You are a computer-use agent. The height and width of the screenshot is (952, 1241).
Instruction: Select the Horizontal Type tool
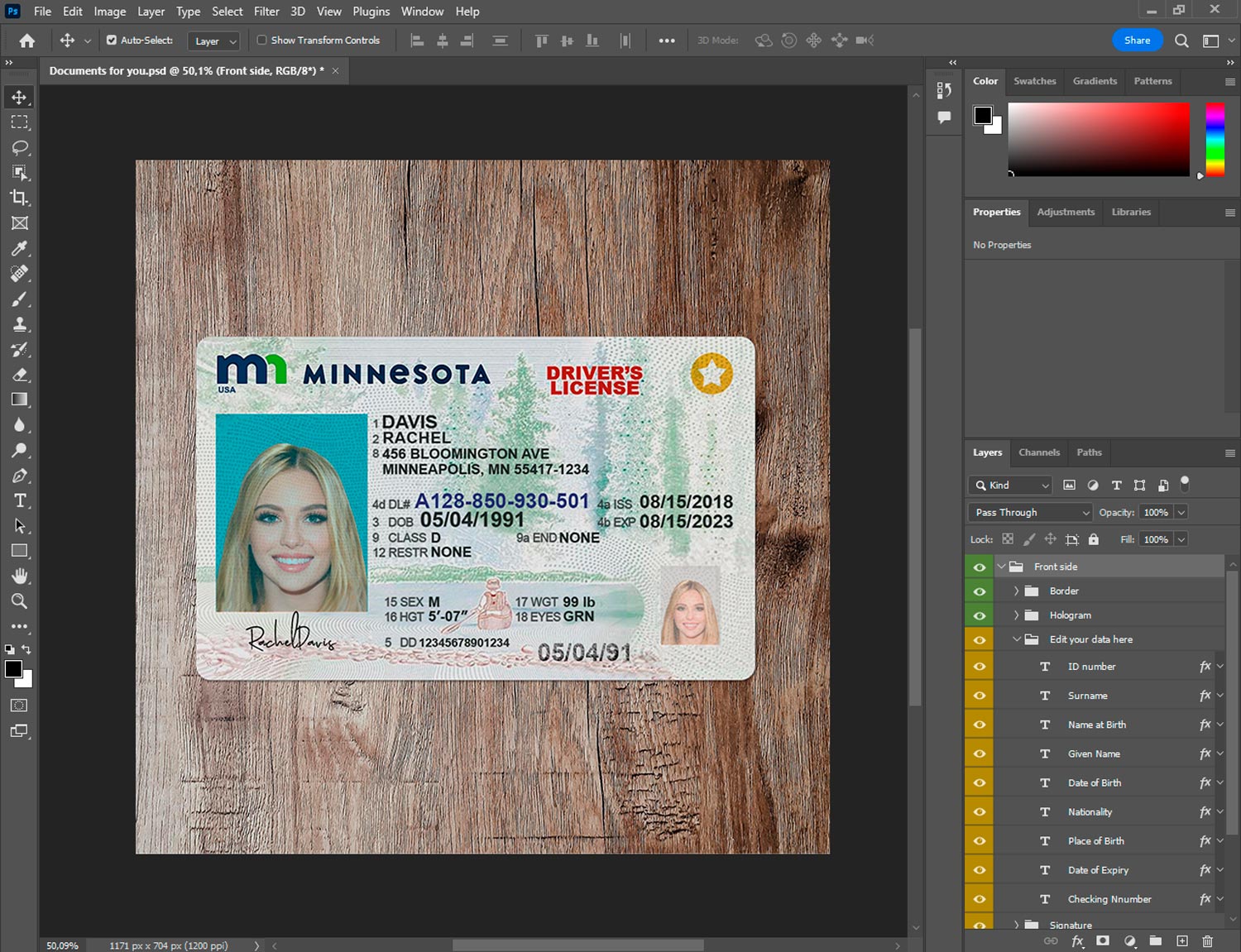20,500
